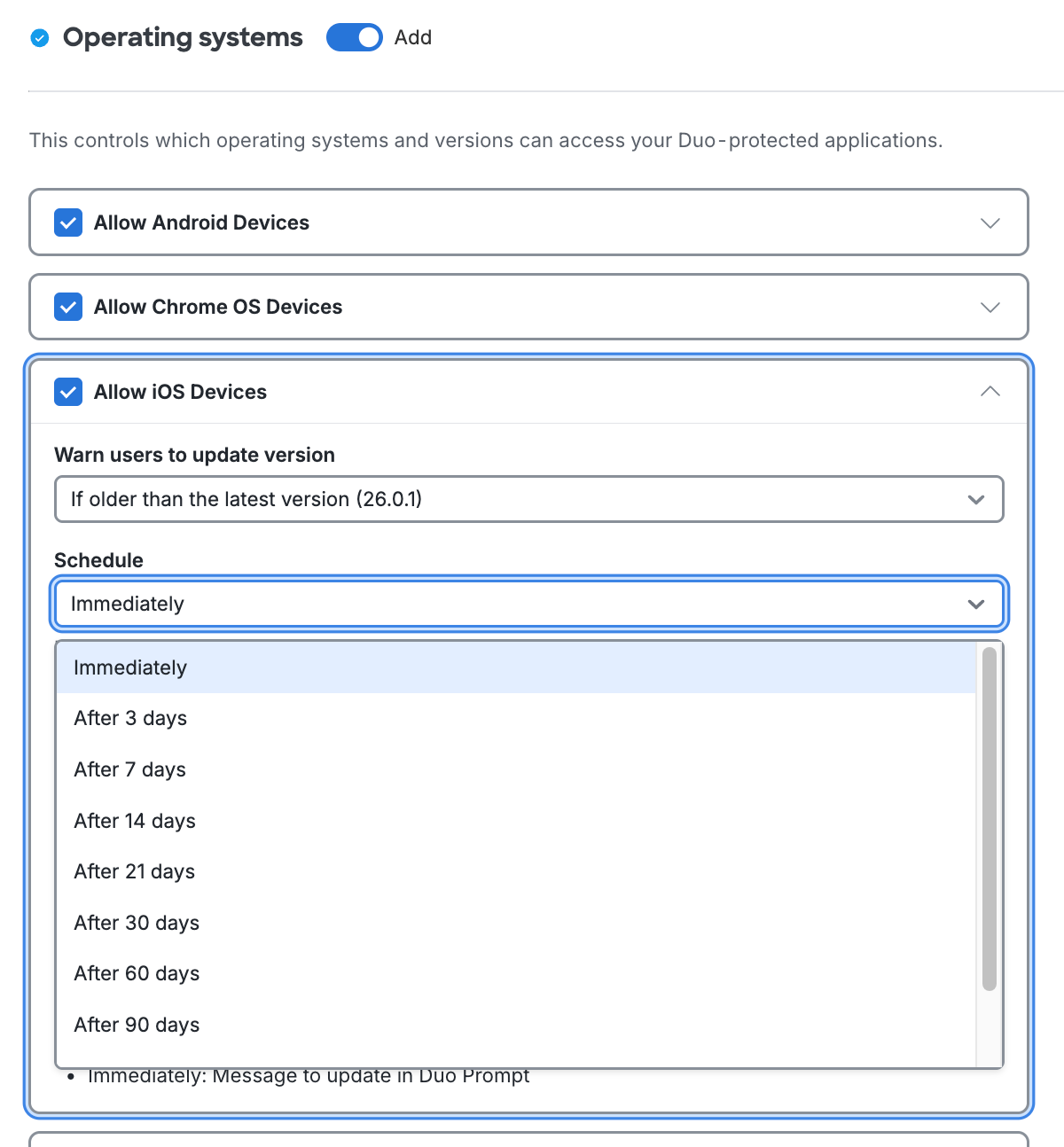Open the Warn users to update version dropdown
1064x1147 pixels.
[528, 499]
